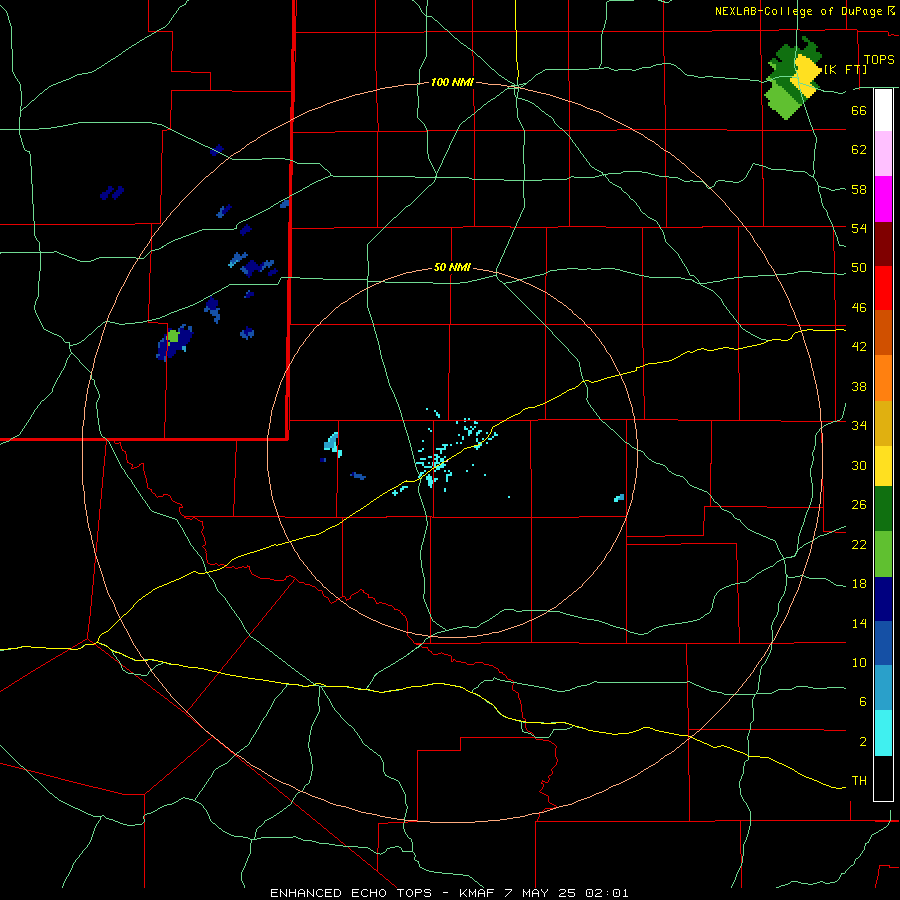900x900 pixels.
Task: Click the legend value '62'
Action: [x=859, y=150]
